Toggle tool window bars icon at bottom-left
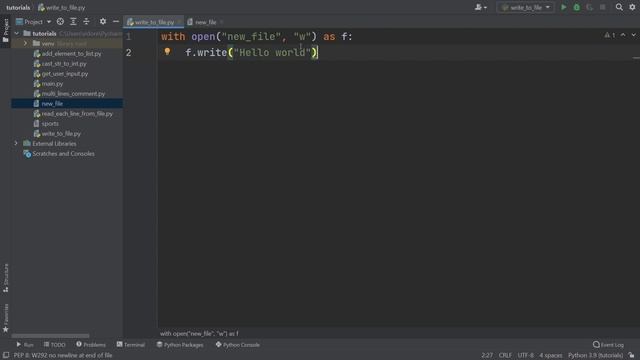The width and height of the screenshot is (640, 360). 6,356
